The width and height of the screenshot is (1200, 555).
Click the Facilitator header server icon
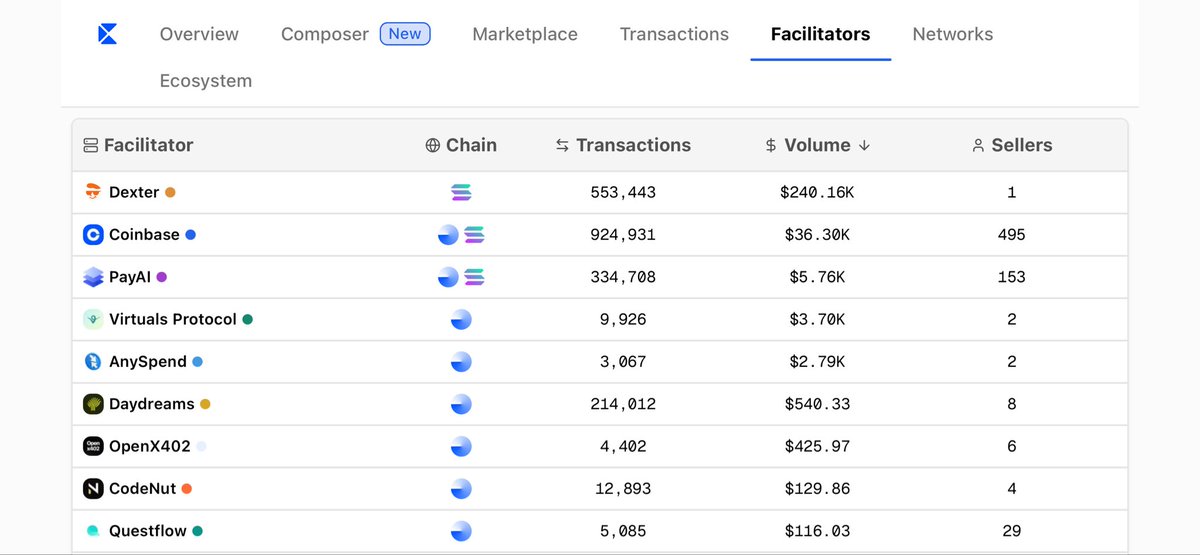(91, 145)
